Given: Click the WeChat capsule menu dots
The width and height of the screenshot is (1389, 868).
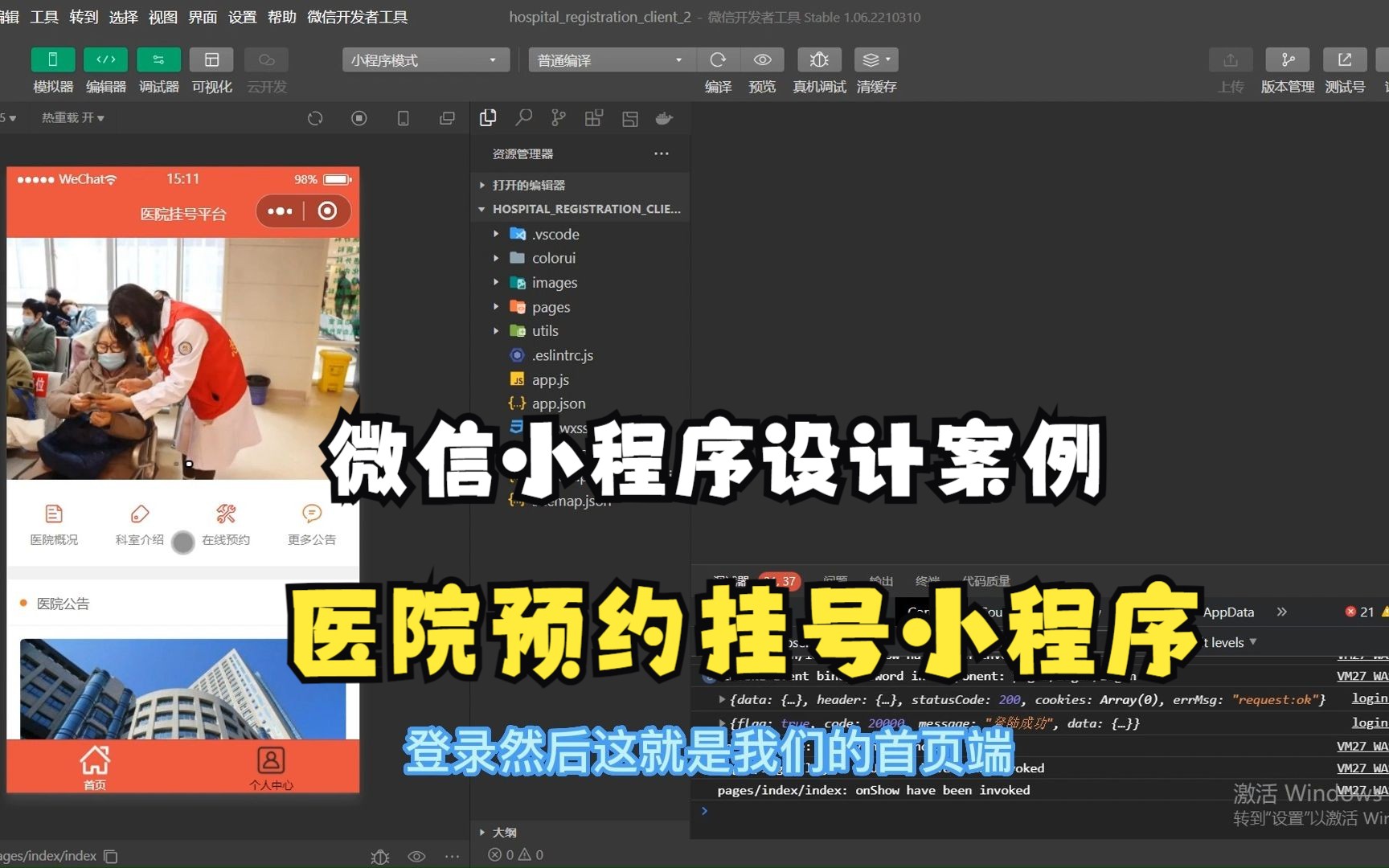Looking at the screenshot, I should (280, 211).
